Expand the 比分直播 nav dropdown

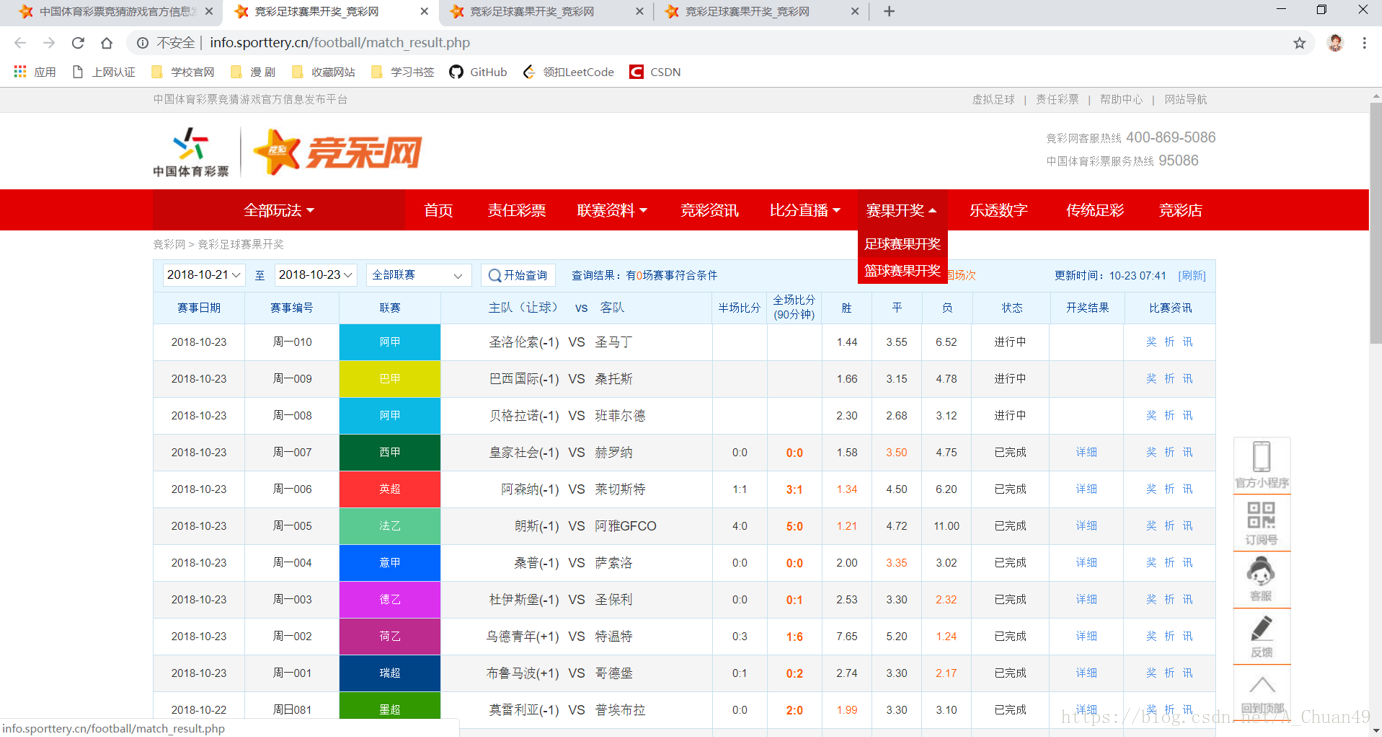tap(805, 210)
